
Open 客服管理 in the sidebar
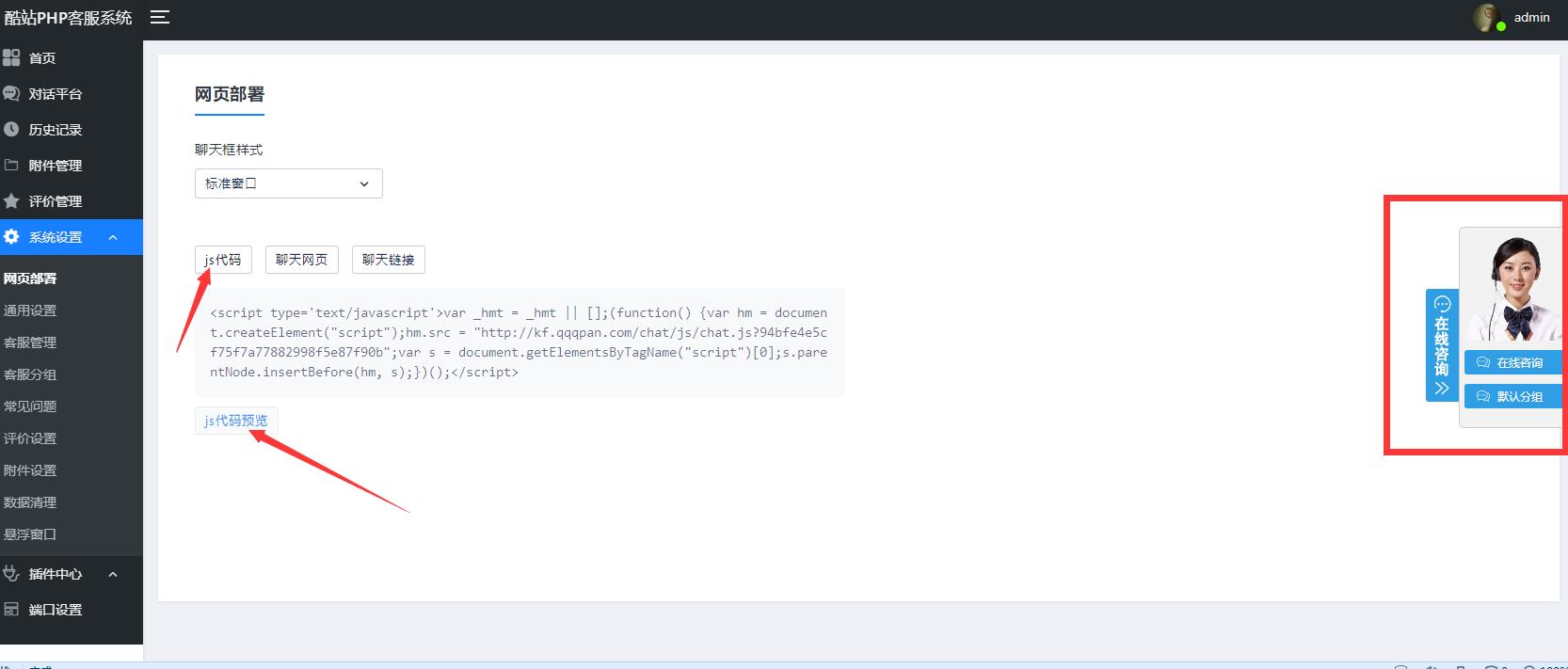(30, 342)
